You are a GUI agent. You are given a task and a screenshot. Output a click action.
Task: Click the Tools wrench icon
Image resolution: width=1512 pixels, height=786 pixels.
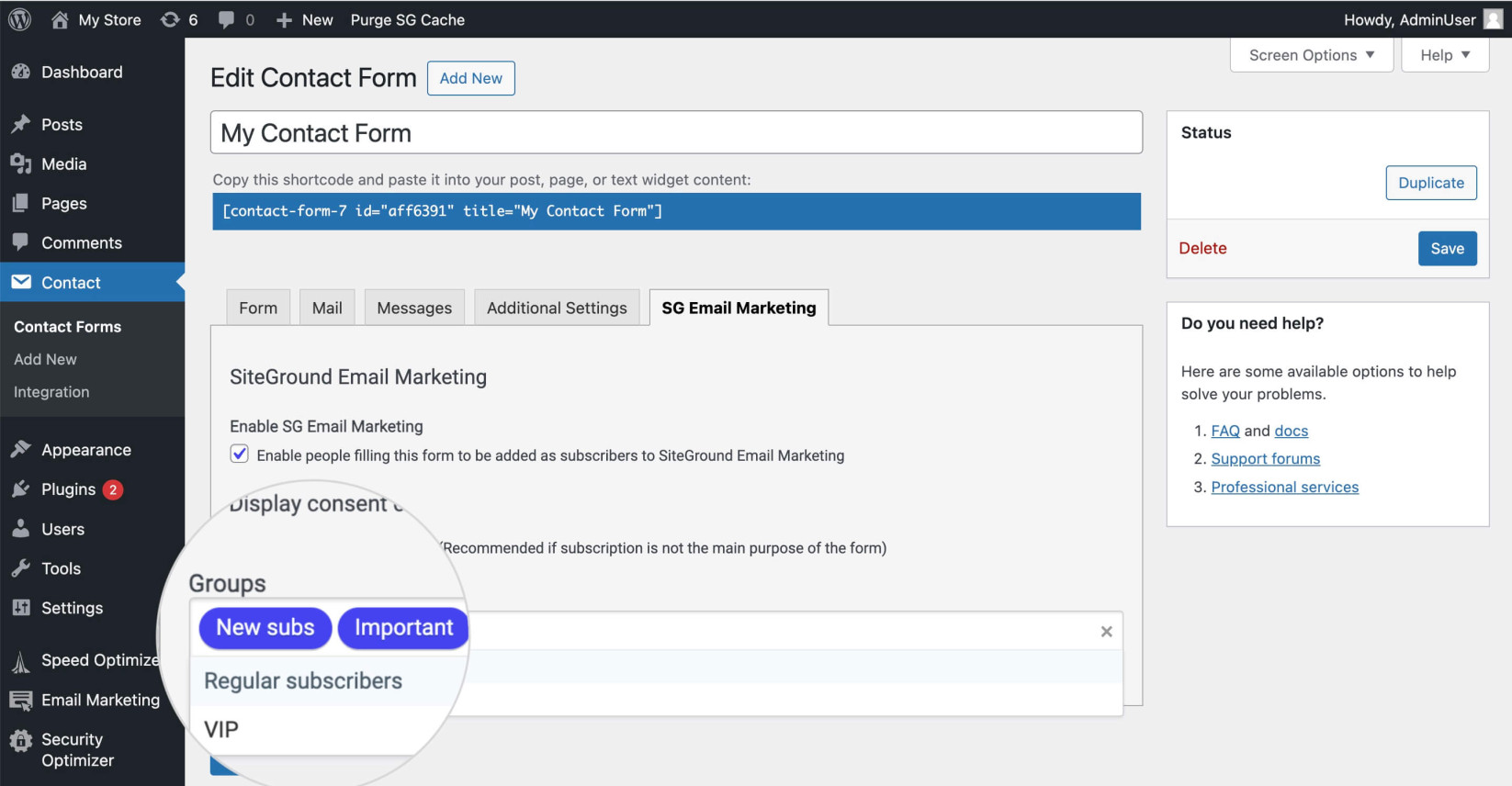pos(21,568)
